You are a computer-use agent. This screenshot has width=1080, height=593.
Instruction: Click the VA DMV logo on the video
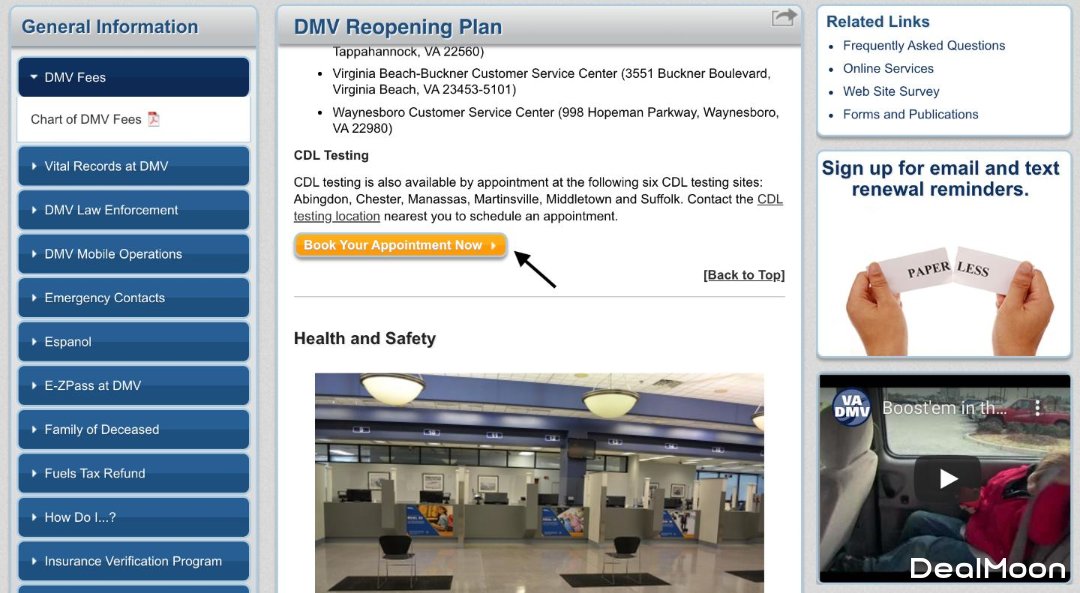coord(850,408)
